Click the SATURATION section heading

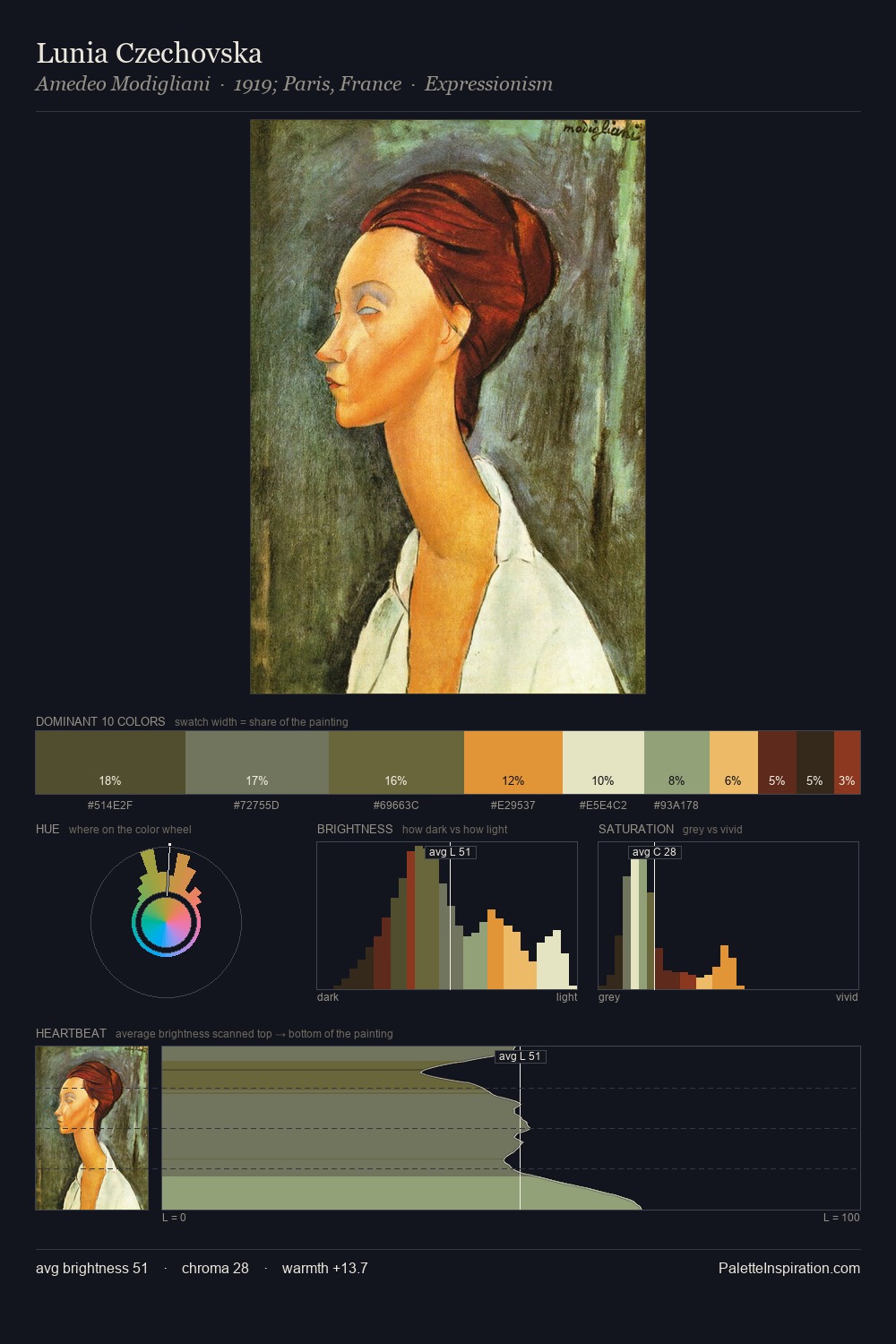pos(636,829)
